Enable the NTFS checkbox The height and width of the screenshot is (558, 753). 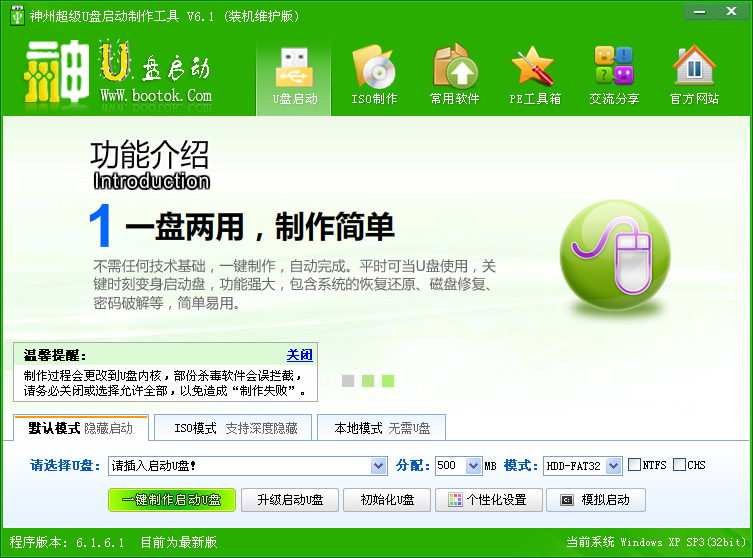tap(634, 464)
